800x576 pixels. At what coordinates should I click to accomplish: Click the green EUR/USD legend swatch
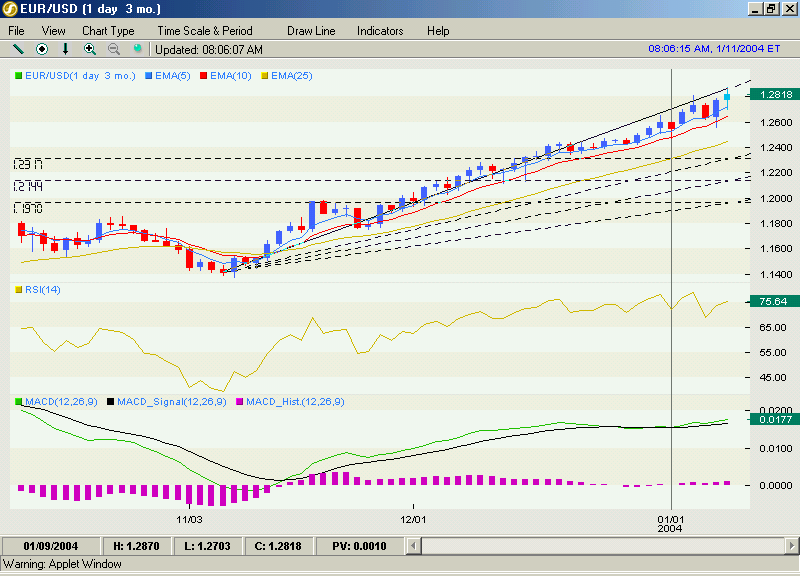point(18,76)
